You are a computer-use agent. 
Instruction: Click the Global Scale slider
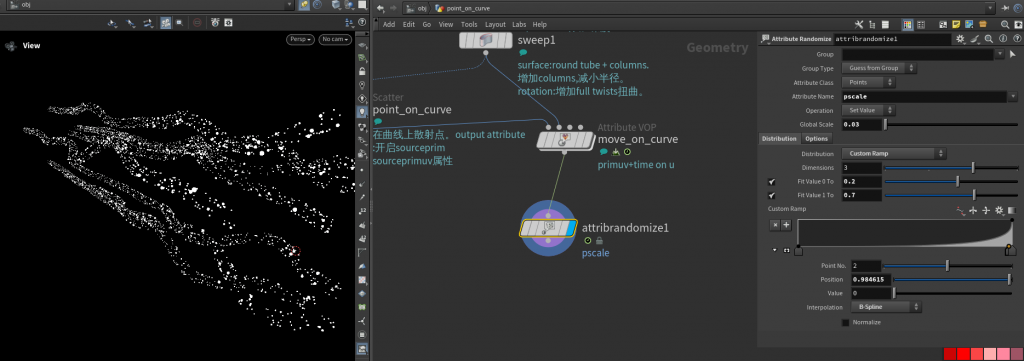tap(951, 125)
